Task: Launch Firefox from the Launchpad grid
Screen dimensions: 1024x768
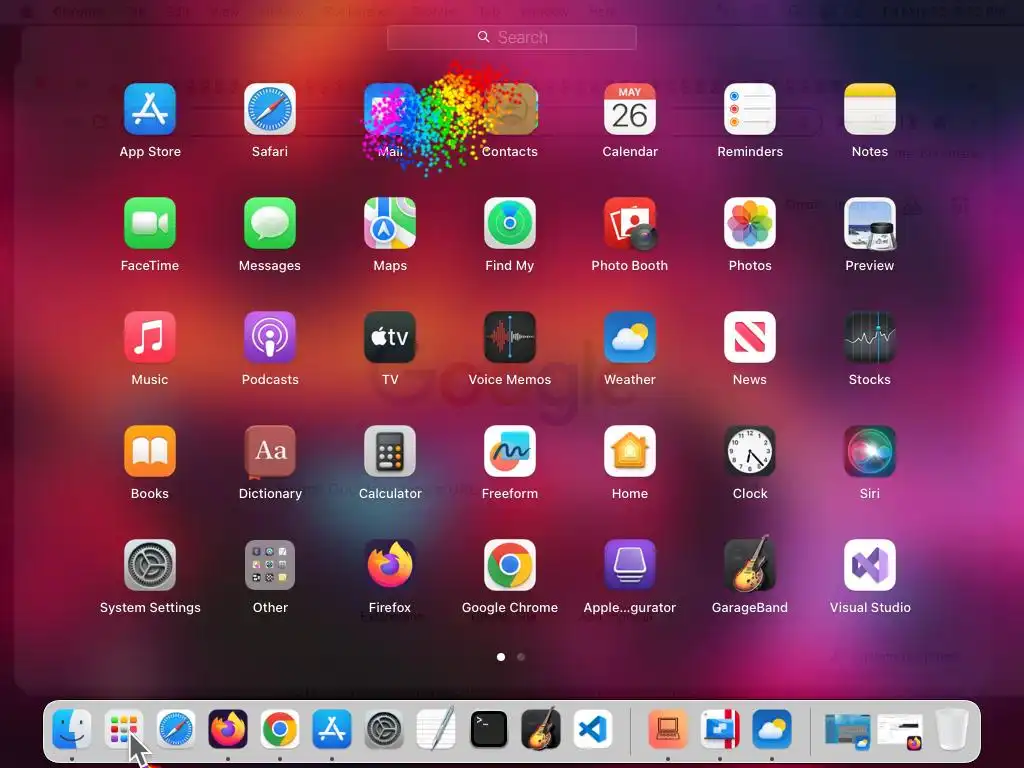Action: (390, 565)
